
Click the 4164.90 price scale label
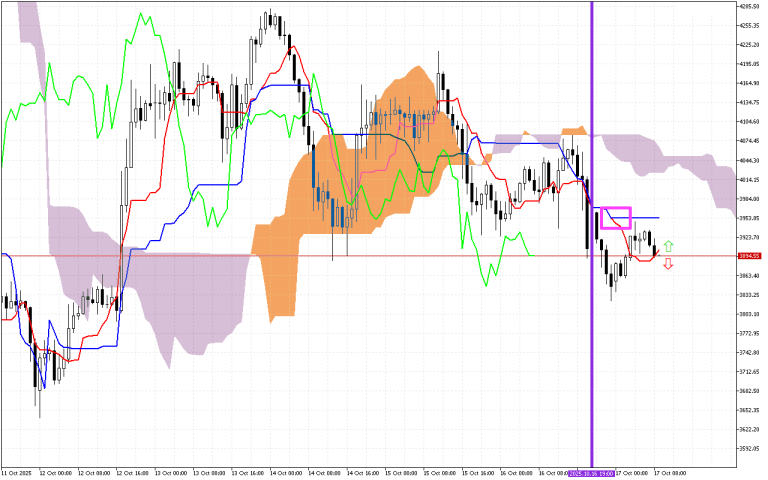pos(749,83)
